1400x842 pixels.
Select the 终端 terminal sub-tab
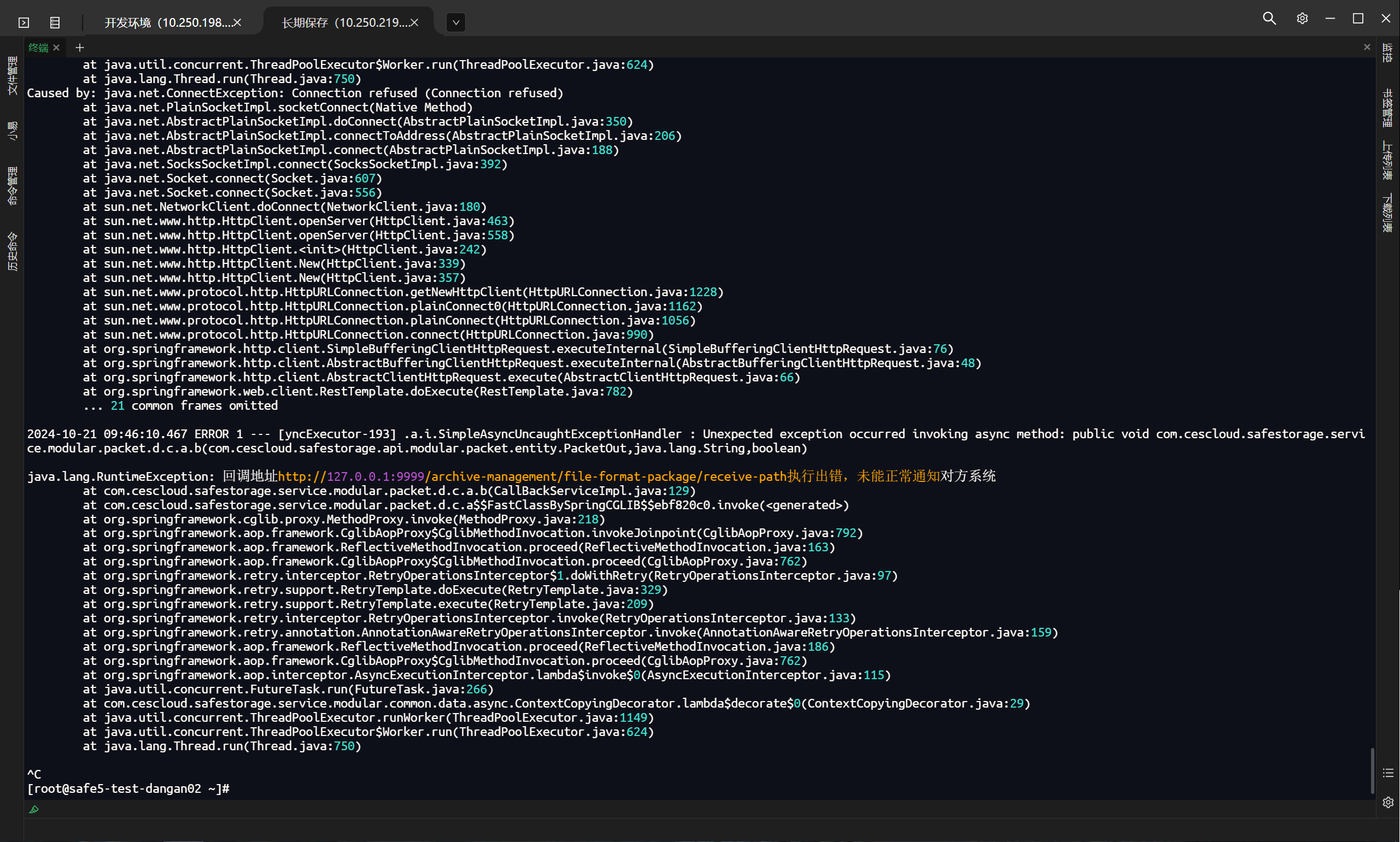pos(38,48)
